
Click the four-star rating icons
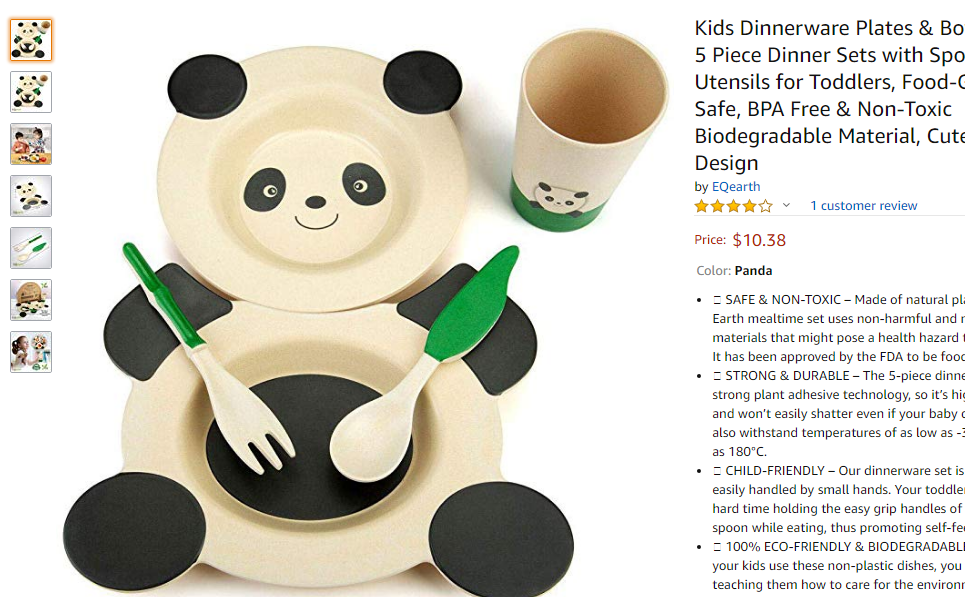(734, 206)
